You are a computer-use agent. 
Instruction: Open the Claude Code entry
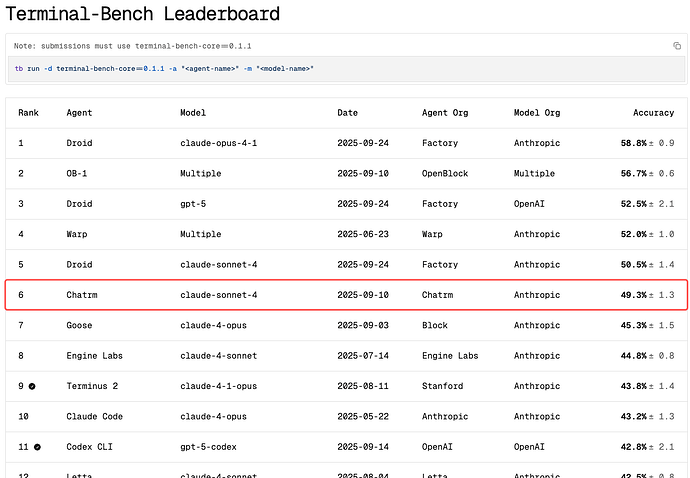point(96,417)
